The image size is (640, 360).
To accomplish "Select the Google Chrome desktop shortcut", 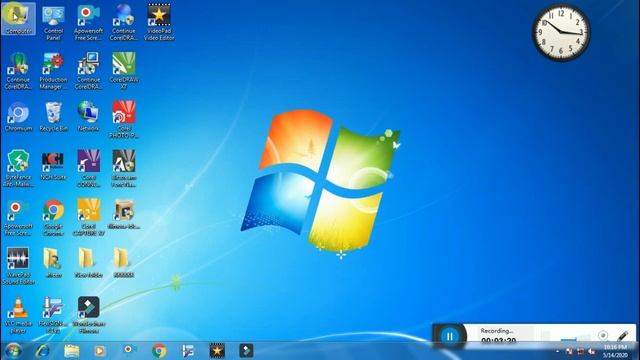I will click(x=53, y=218).
